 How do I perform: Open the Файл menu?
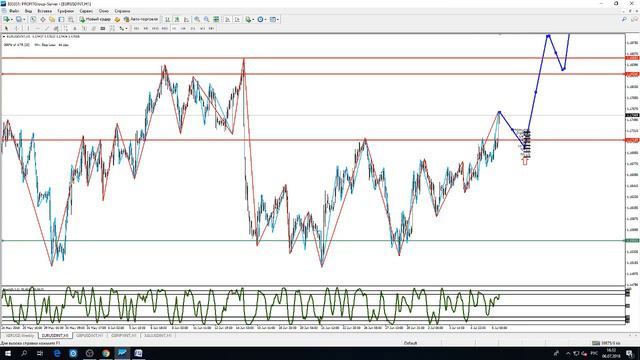13,11
